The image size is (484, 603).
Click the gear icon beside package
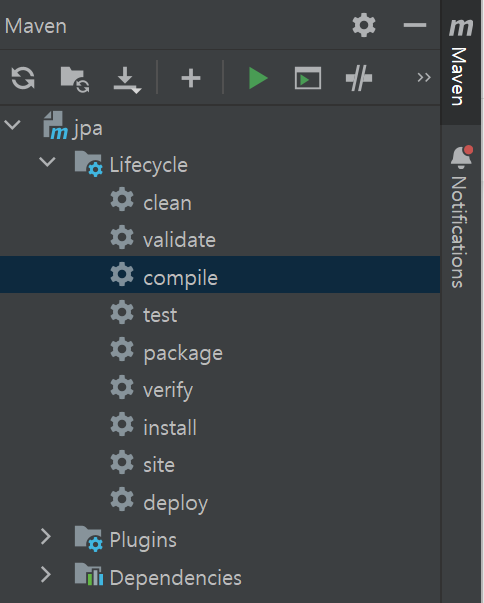pos(122,349)
